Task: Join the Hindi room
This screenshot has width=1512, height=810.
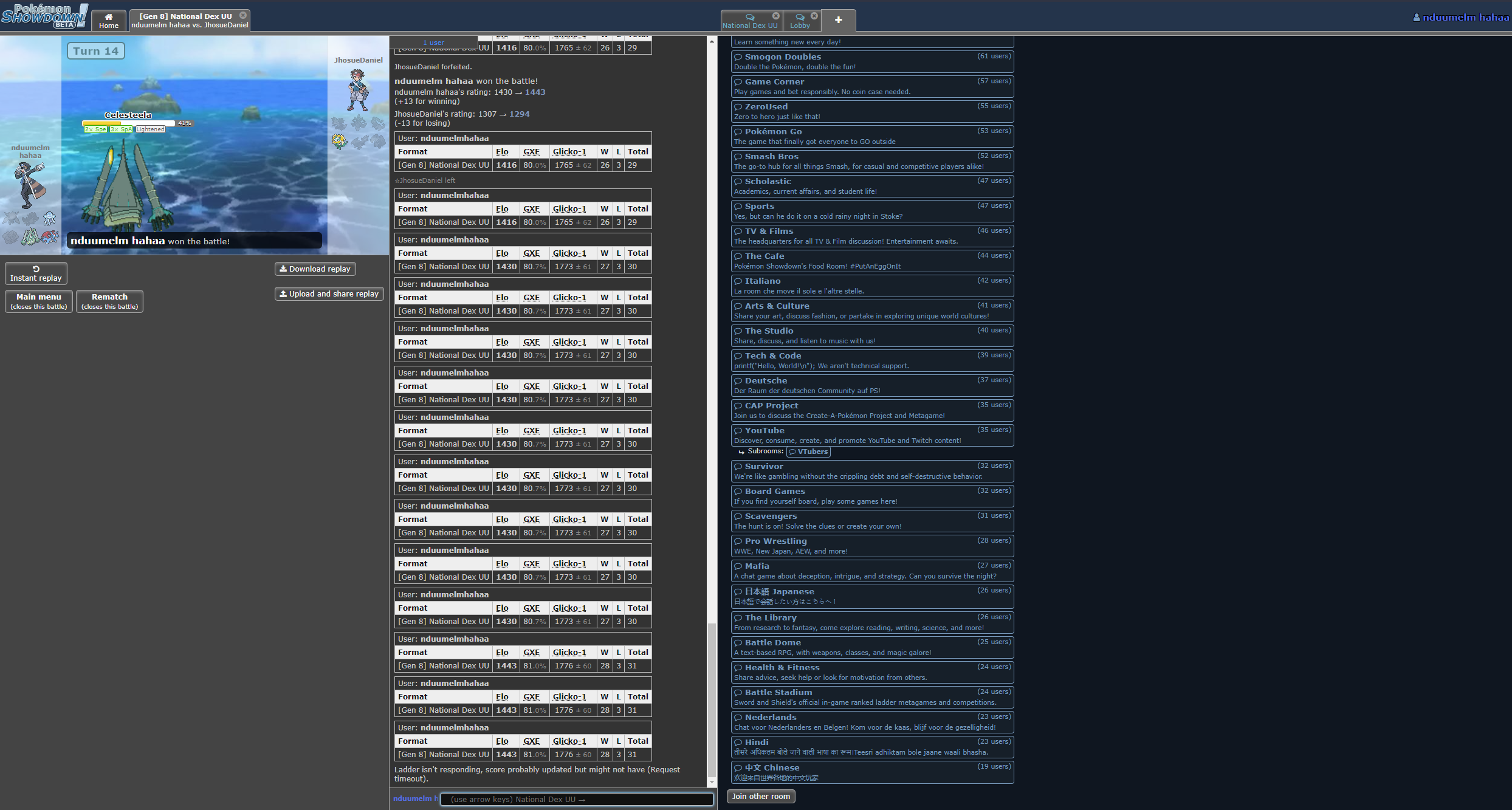Action: pyautogui.click(x=872, y=747)
